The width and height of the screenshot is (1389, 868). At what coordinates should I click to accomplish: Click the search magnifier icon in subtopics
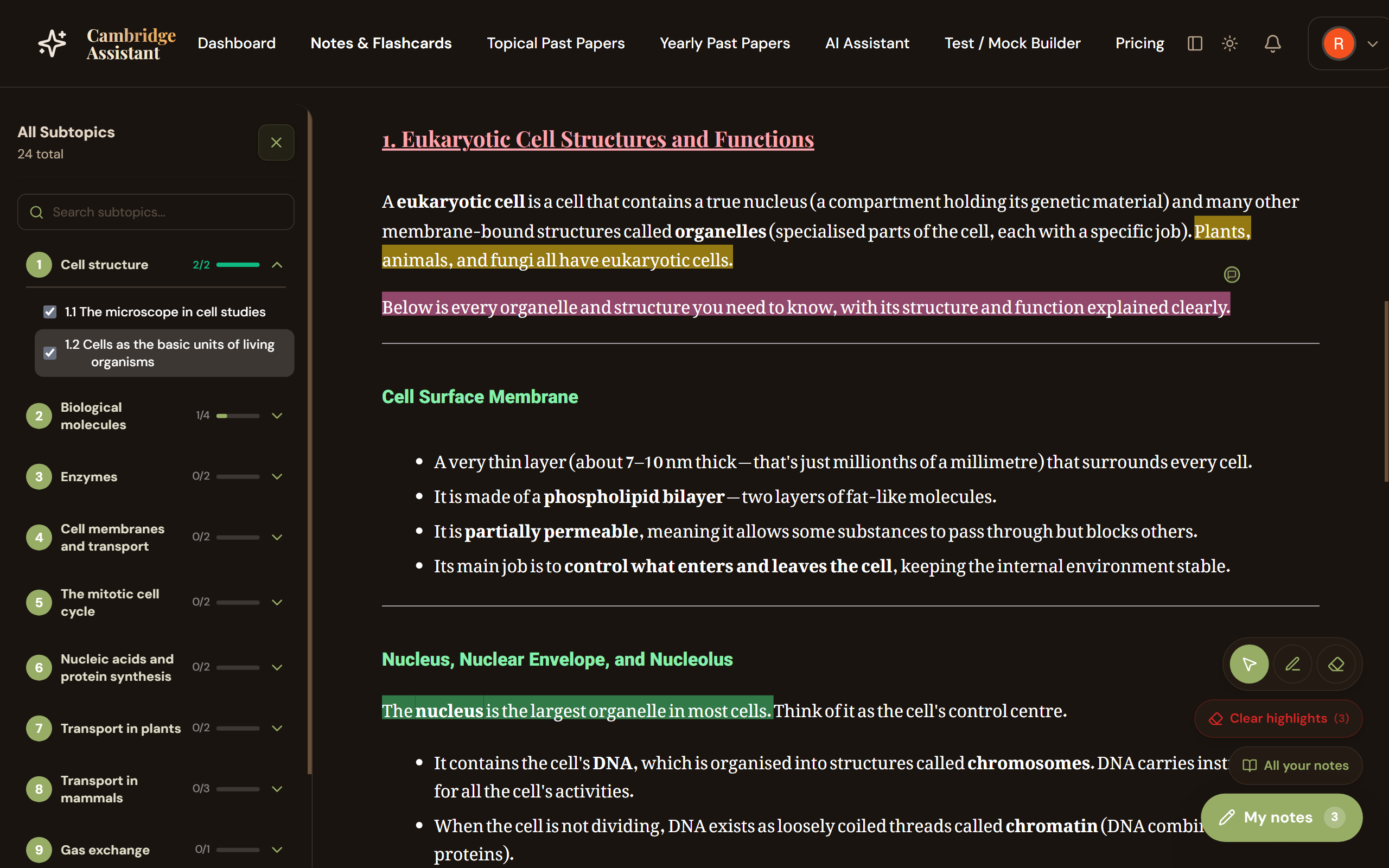37,213
